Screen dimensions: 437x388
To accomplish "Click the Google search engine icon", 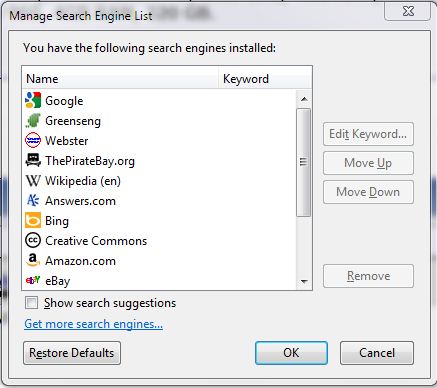I will tap(33, 100).
